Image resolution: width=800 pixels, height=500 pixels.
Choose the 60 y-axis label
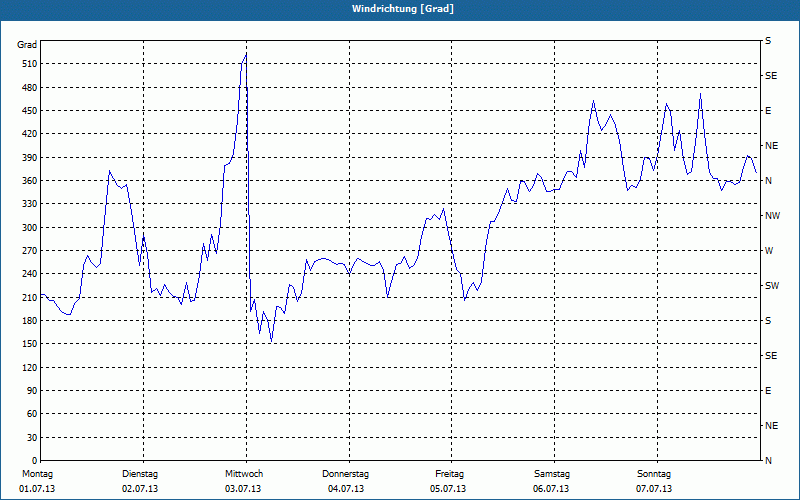pos(32,414)
